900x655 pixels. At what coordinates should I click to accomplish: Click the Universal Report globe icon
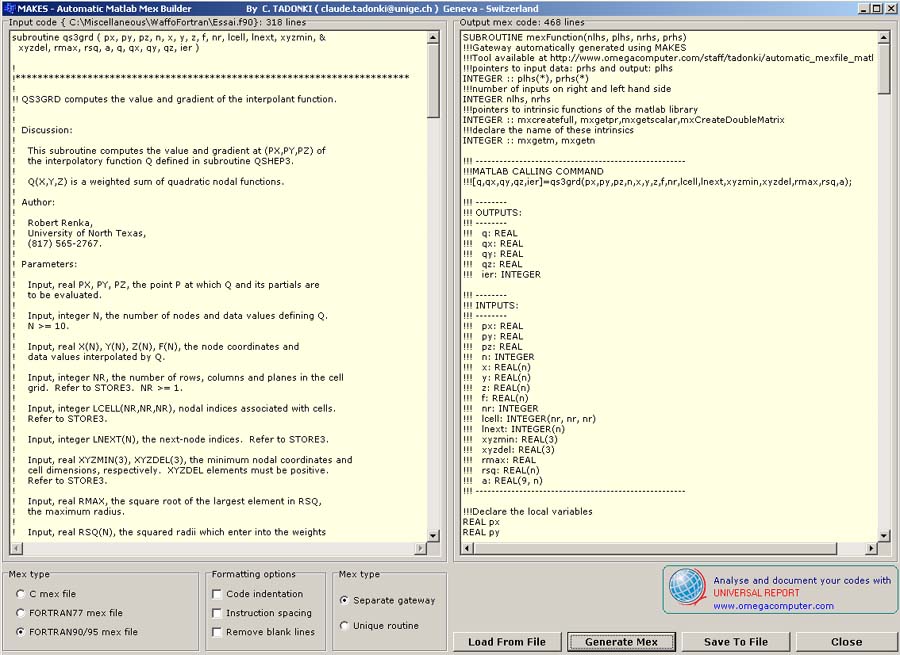[687, 589]
